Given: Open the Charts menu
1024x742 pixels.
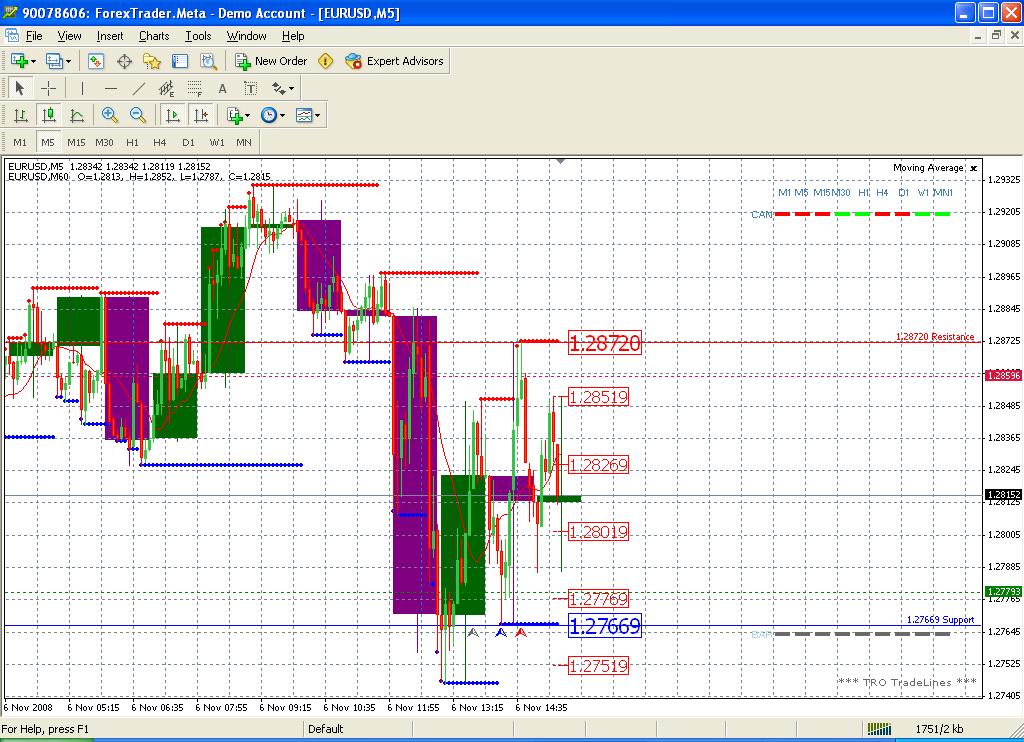Looking at the screenshot, I should [x=154, y=36].
